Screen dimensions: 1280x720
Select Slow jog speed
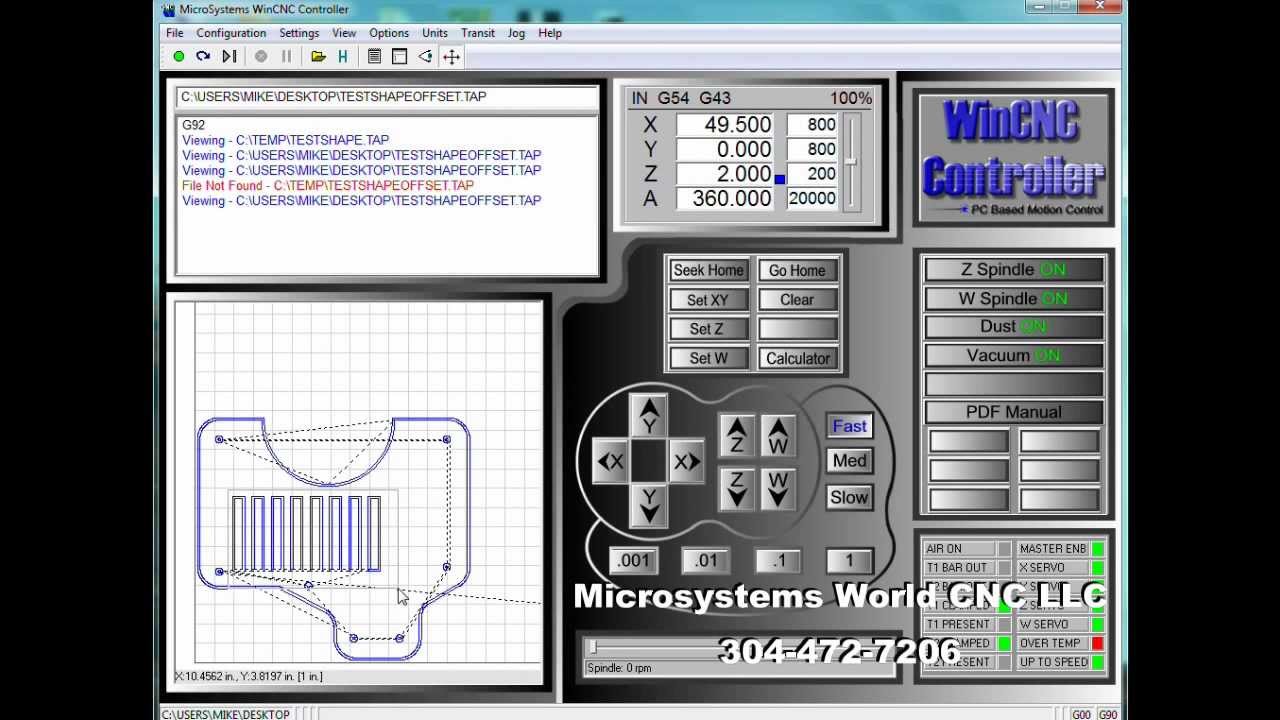pyautogui.click(x=849, y=497)
